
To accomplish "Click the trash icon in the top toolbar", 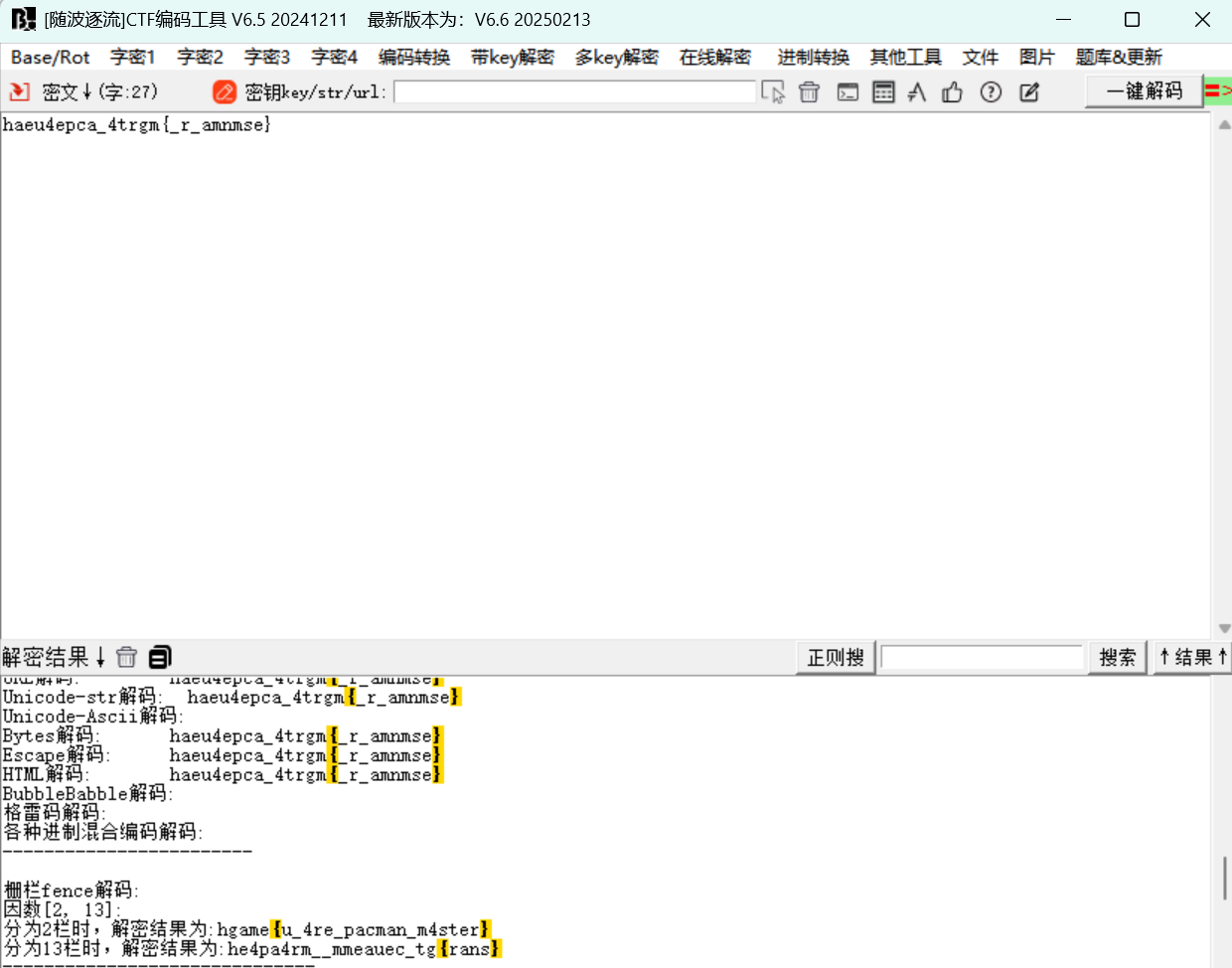I will [809, 92].
